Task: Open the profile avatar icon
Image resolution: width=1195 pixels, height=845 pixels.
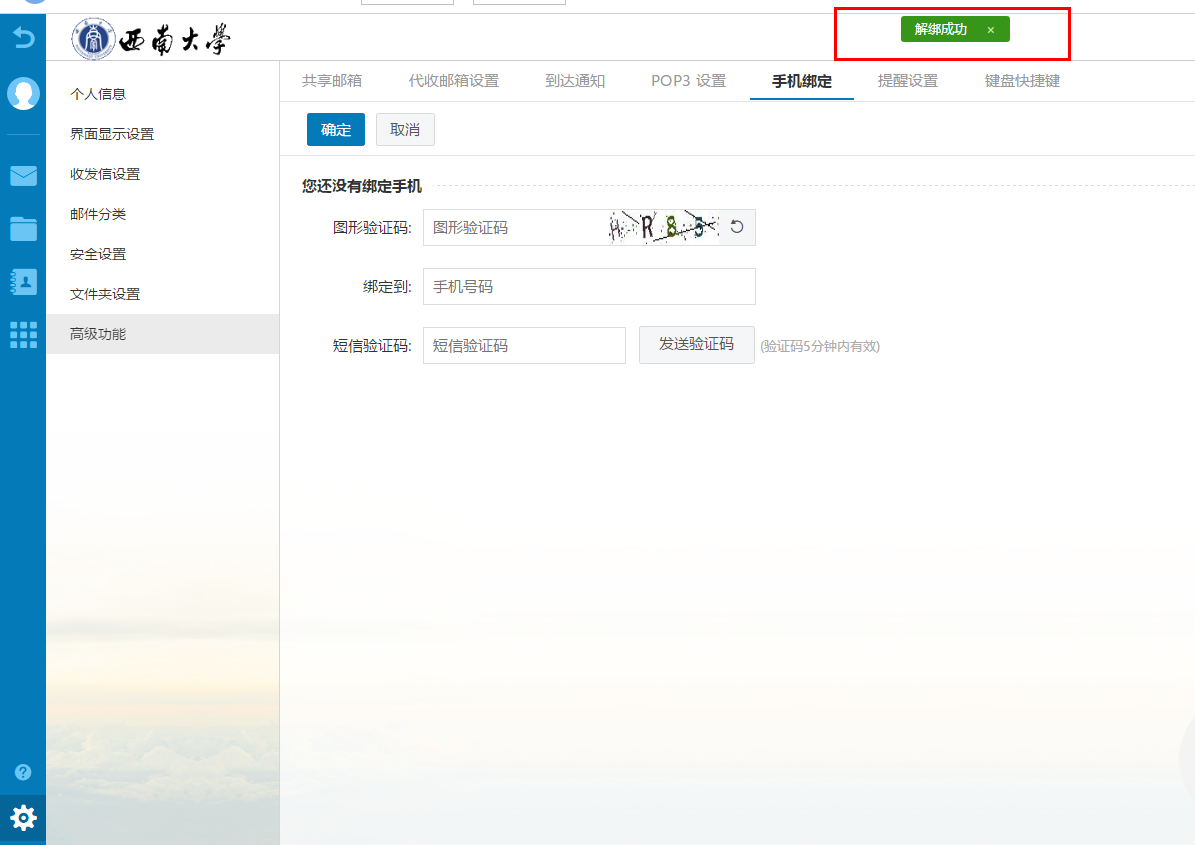Action: coord(22,93)
